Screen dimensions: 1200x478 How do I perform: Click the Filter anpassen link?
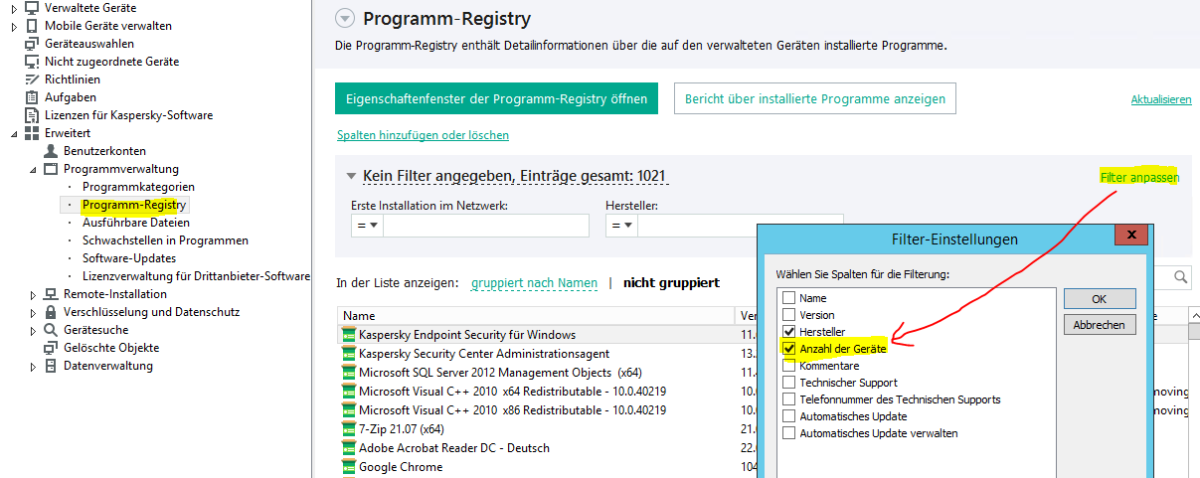(x=1139, y=177)
